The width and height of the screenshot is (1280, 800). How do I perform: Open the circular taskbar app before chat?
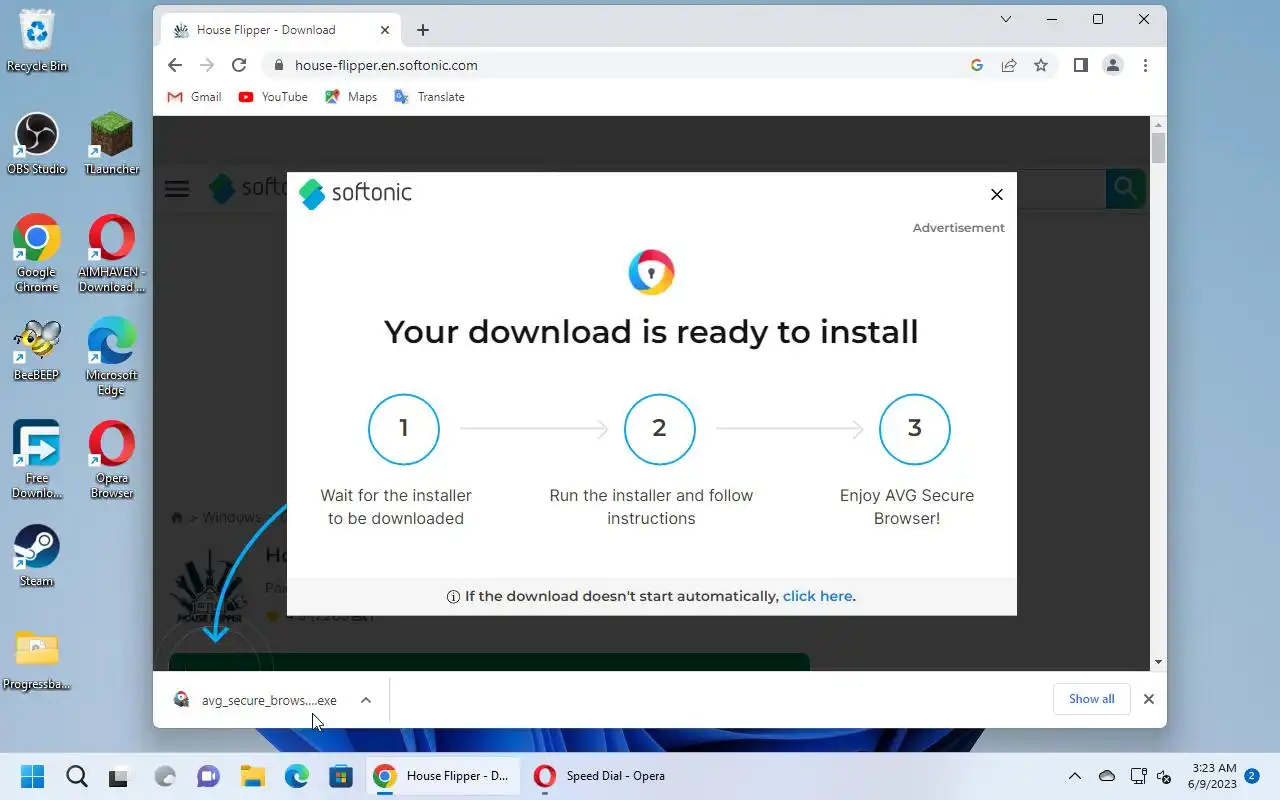click(x=165, y=776)
